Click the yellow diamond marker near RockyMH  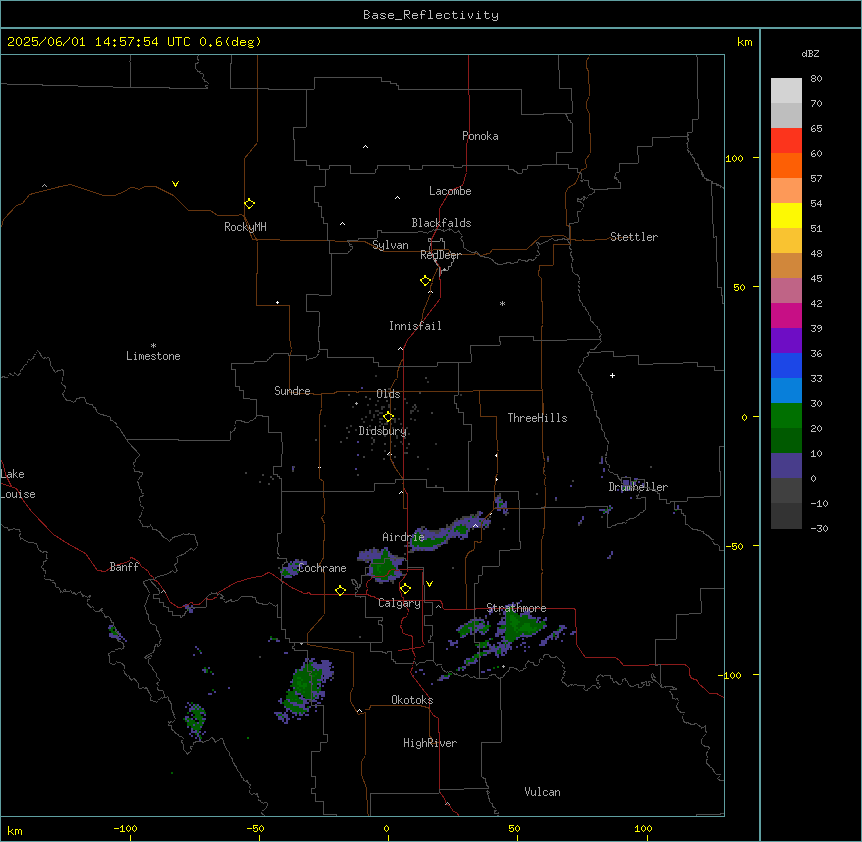point(249,203)
